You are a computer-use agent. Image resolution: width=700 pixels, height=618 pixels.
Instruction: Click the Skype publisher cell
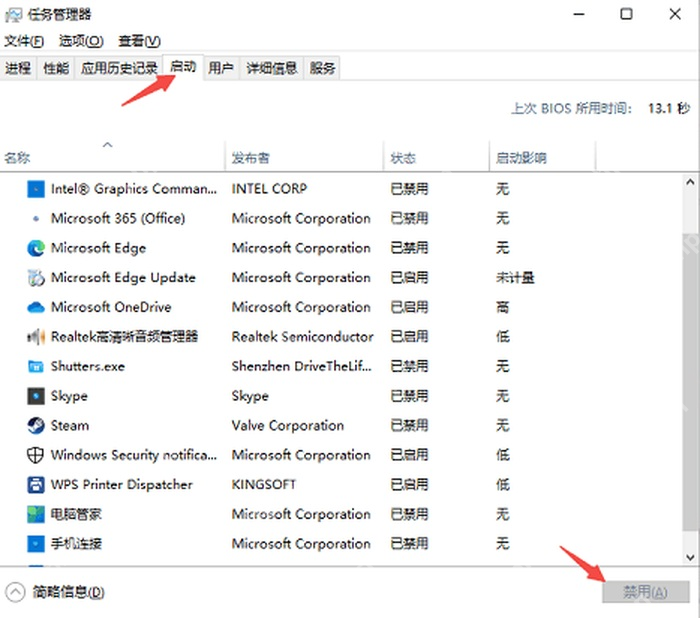point(250,396)
